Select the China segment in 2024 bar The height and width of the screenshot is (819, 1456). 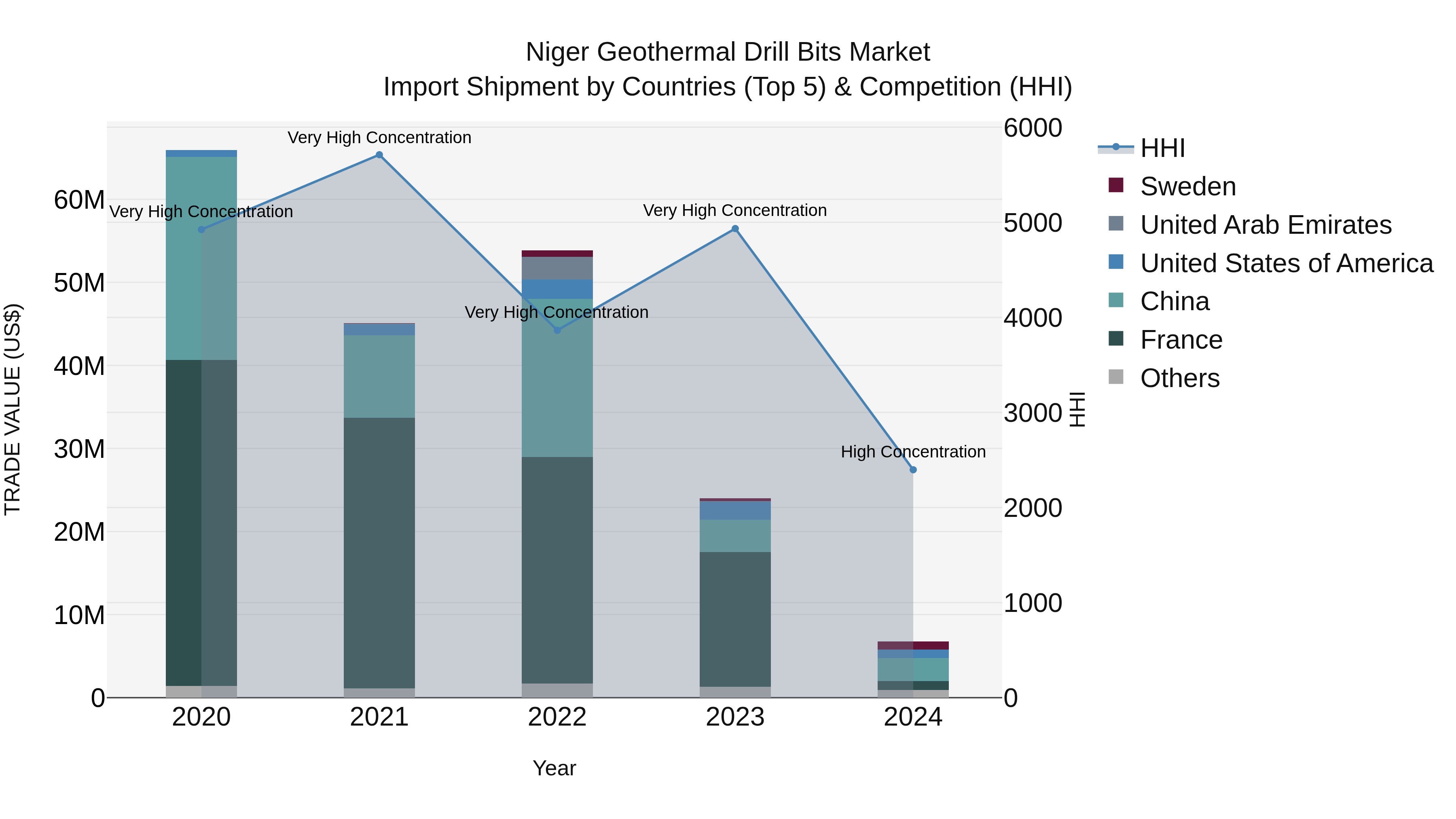tap(913, 669)
